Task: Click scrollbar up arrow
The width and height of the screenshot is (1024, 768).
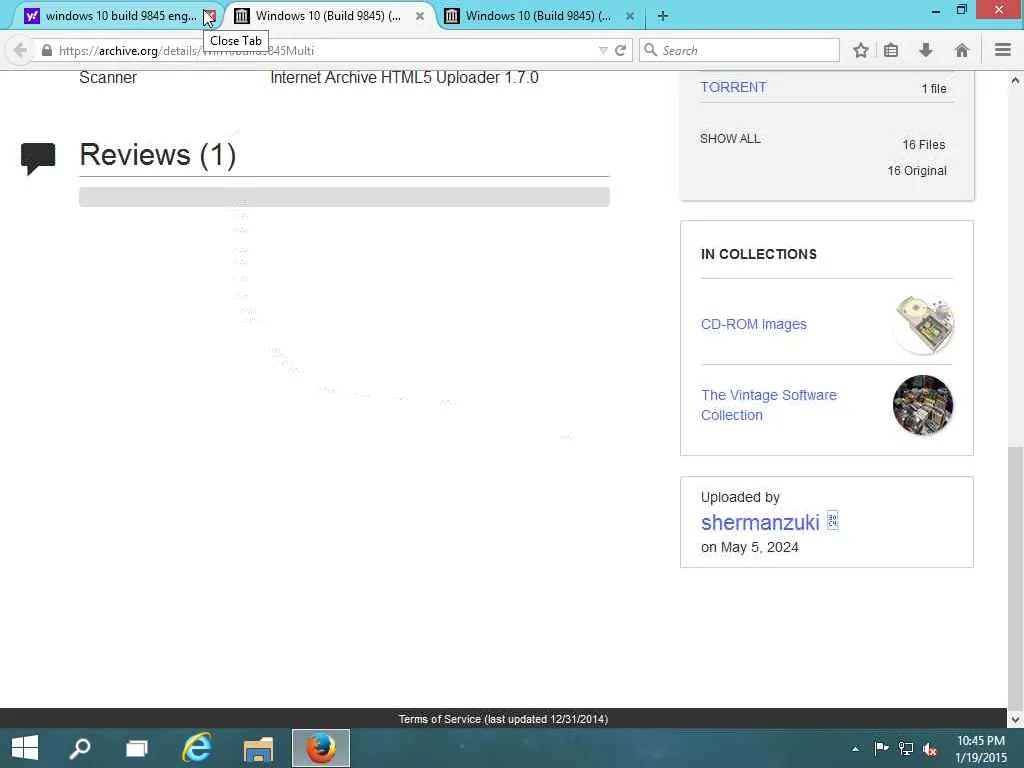Action: coord(1015,80)
